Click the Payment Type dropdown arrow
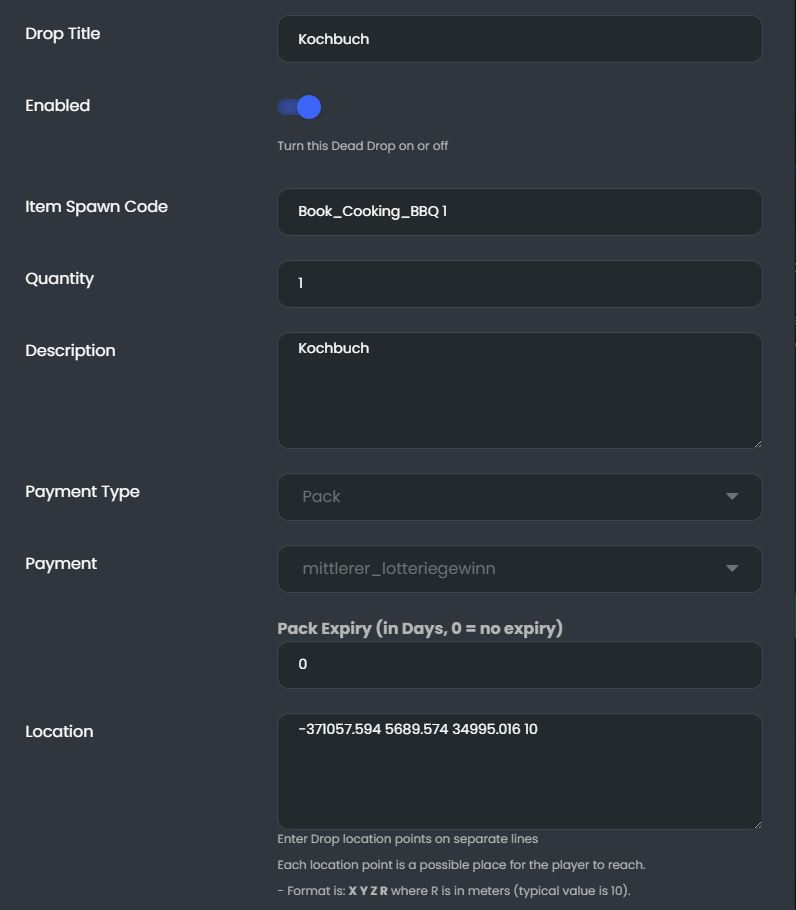The width and height of the screenshot is (796, 910). pyautogui.click(x=732, y=497)
